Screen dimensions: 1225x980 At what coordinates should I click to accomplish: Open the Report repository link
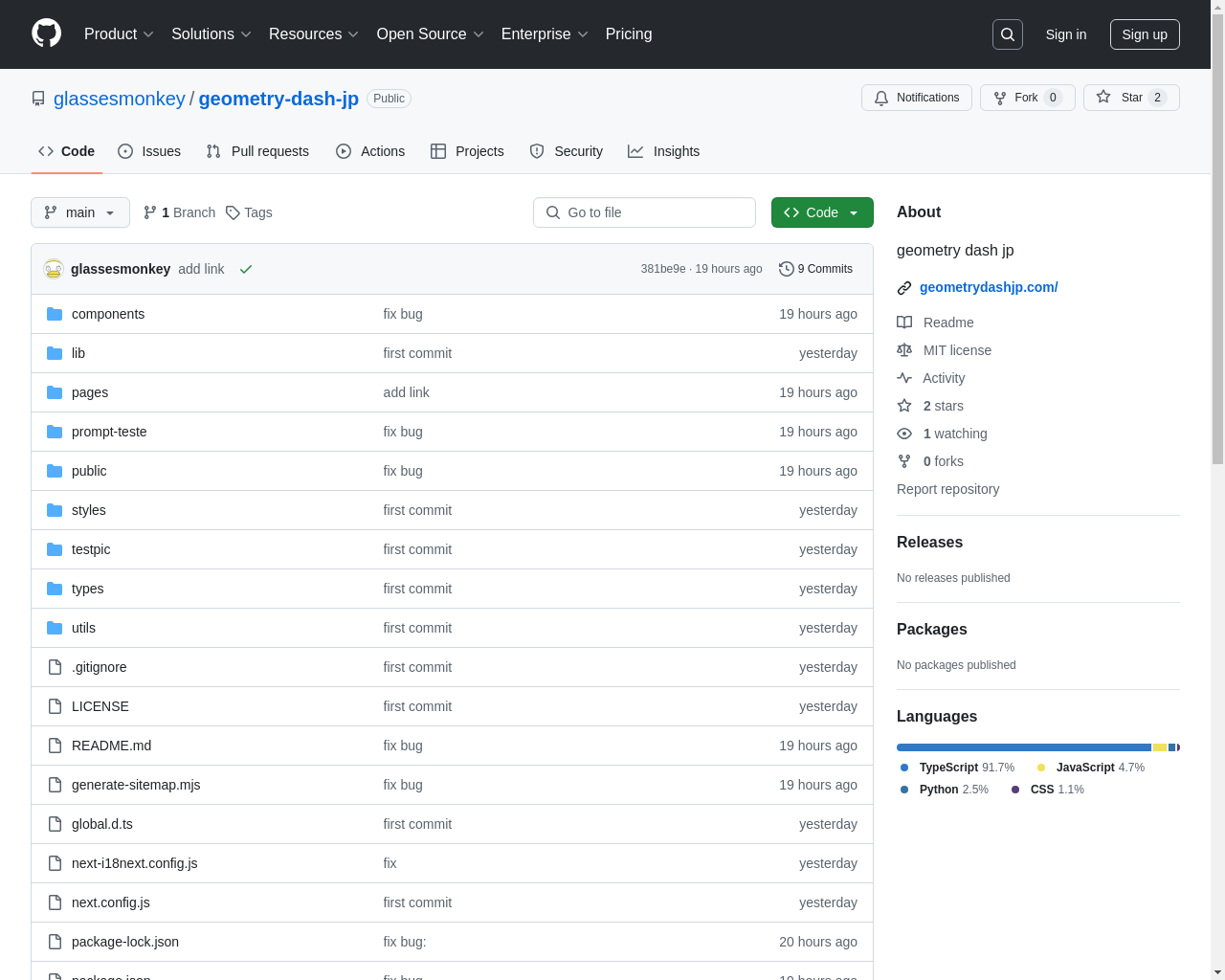click(947, 489)
